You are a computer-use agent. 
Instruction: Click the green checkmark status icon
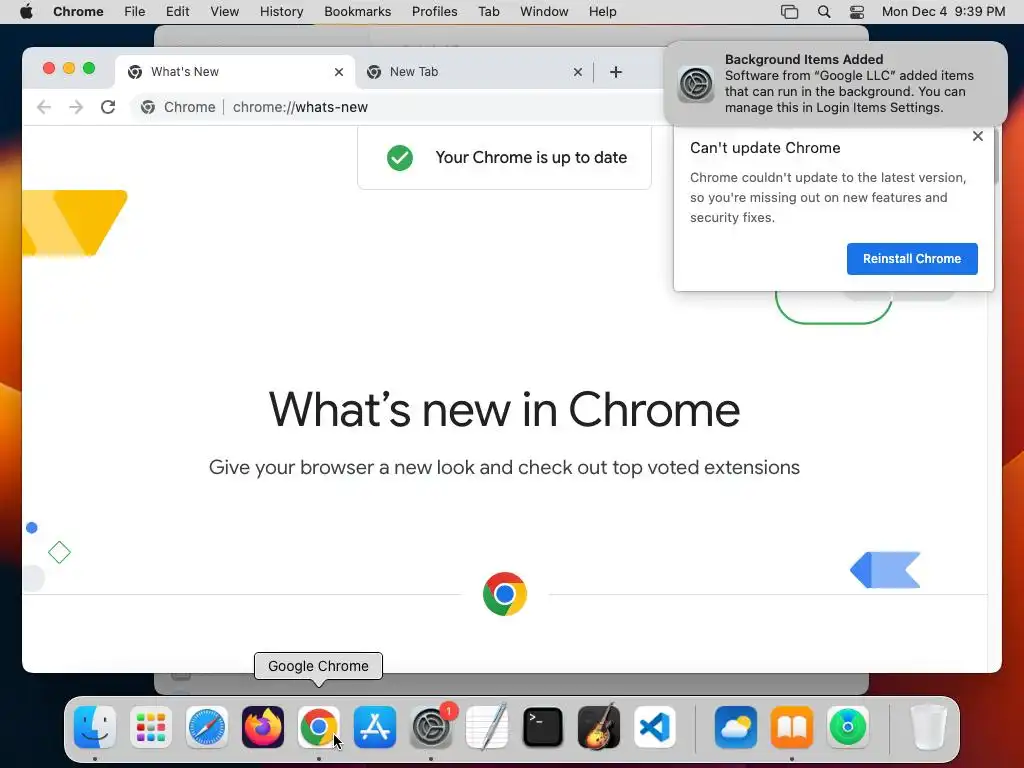400,157
